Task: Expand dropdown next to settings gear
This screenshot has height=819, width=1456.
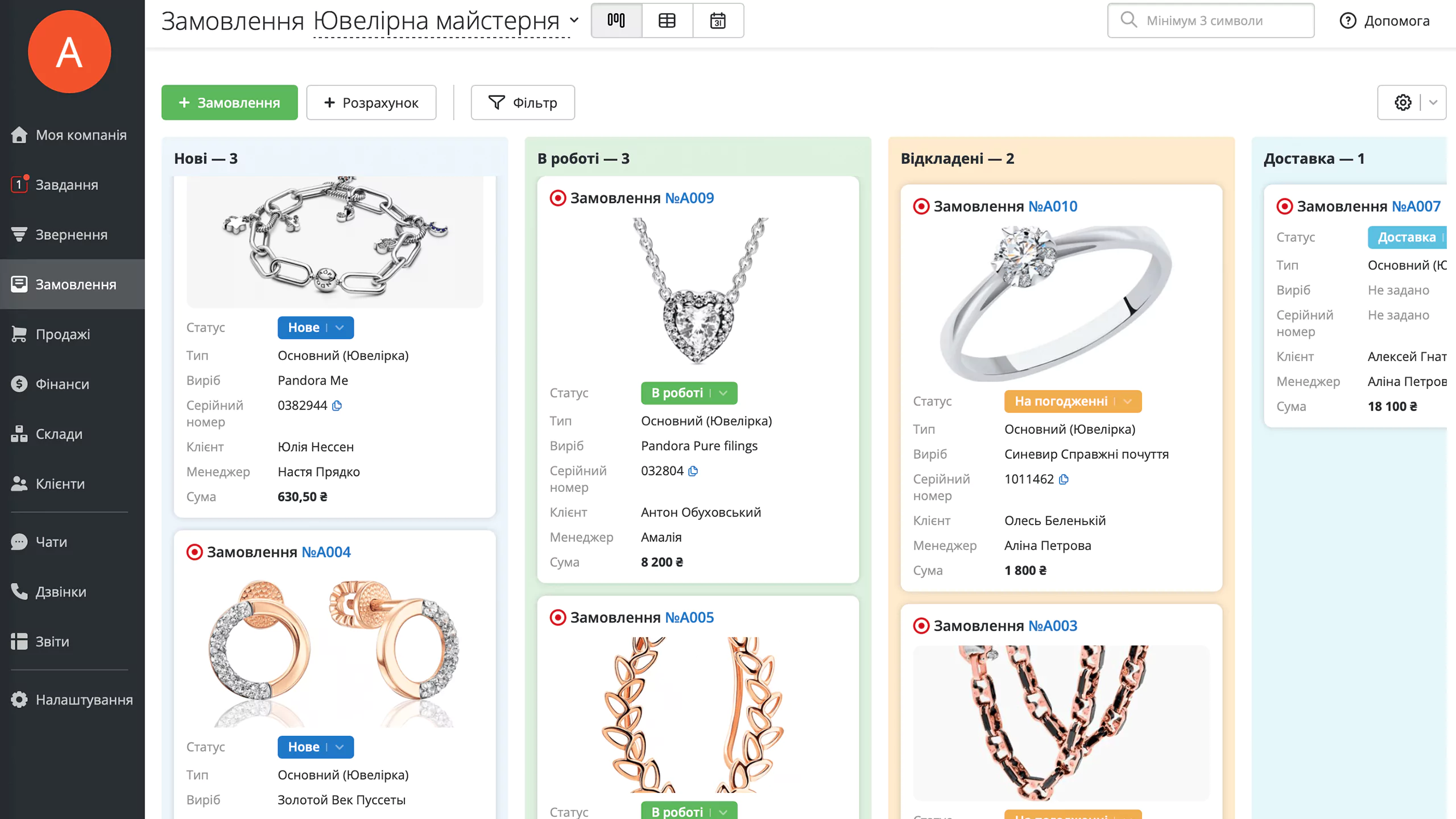Action: (1433, 102)
